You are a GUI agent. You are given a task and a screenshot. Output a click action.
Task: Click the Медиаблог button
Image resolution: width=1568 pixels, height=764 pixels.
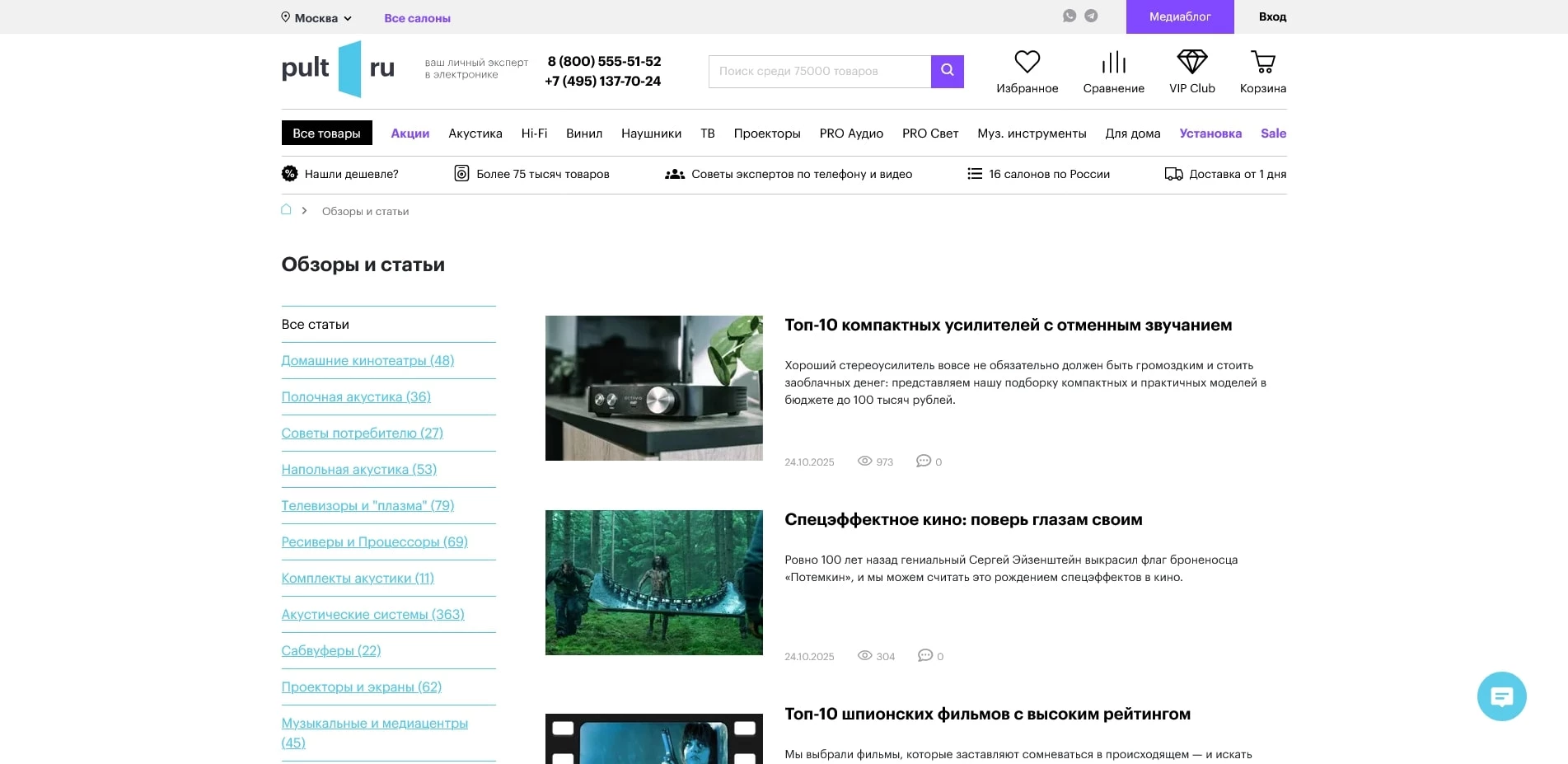click(1179, 16)
